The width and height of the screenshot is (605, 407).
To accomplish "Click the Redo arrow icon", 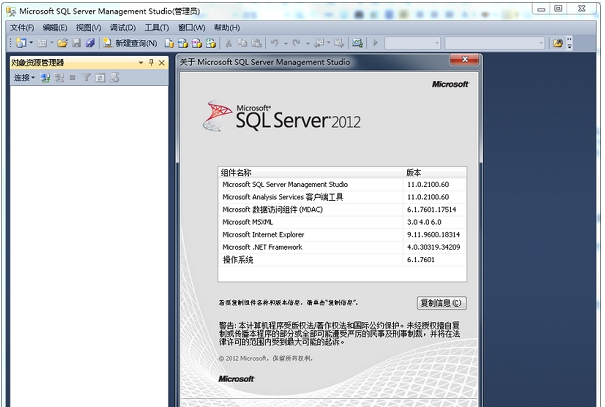I will pyautogui.click(x=296, y=43).
